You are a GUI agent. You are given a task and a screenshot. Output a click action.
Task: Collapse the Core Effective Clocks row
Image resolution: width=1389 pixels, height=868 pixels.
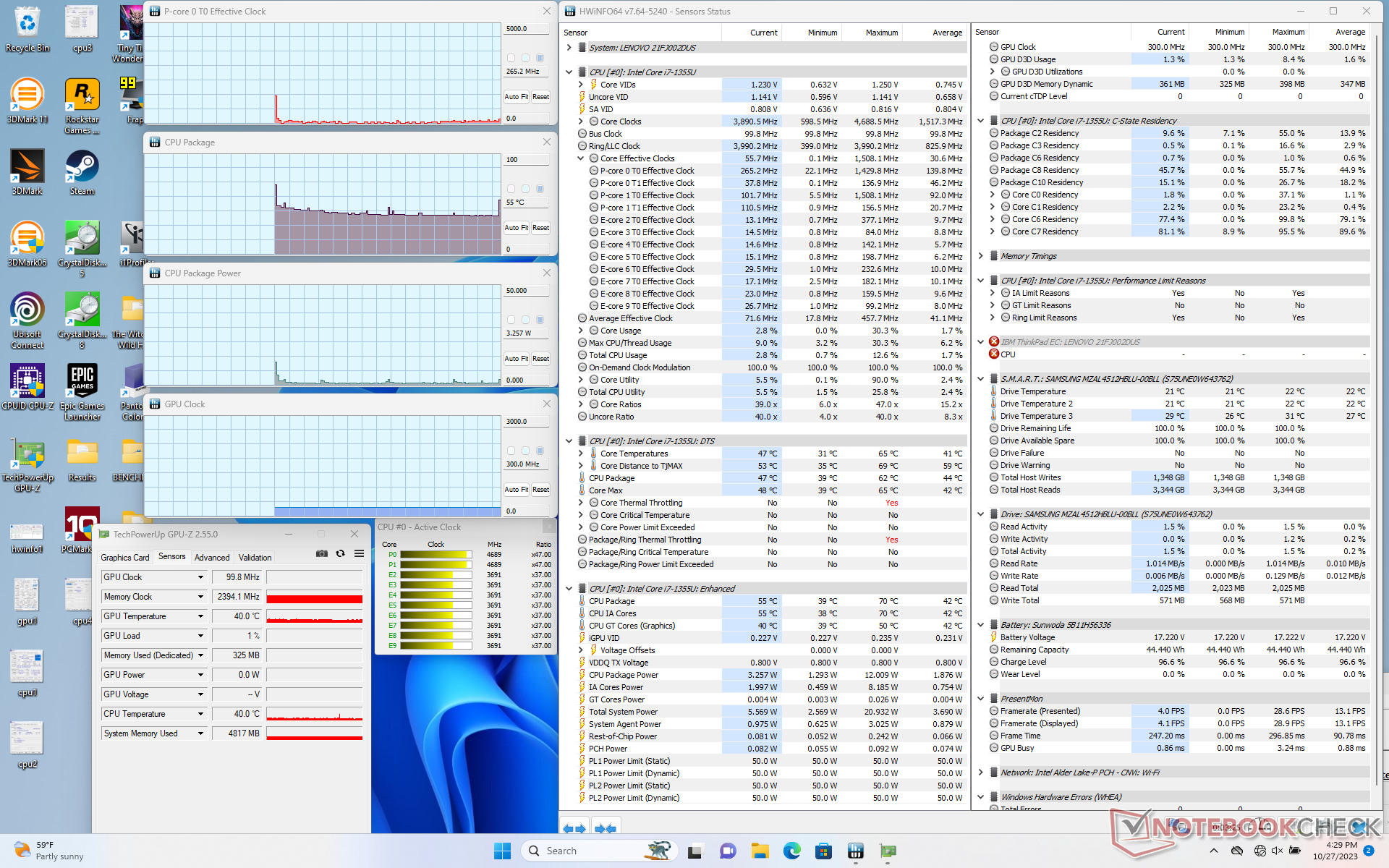click(x=581, y=158)
